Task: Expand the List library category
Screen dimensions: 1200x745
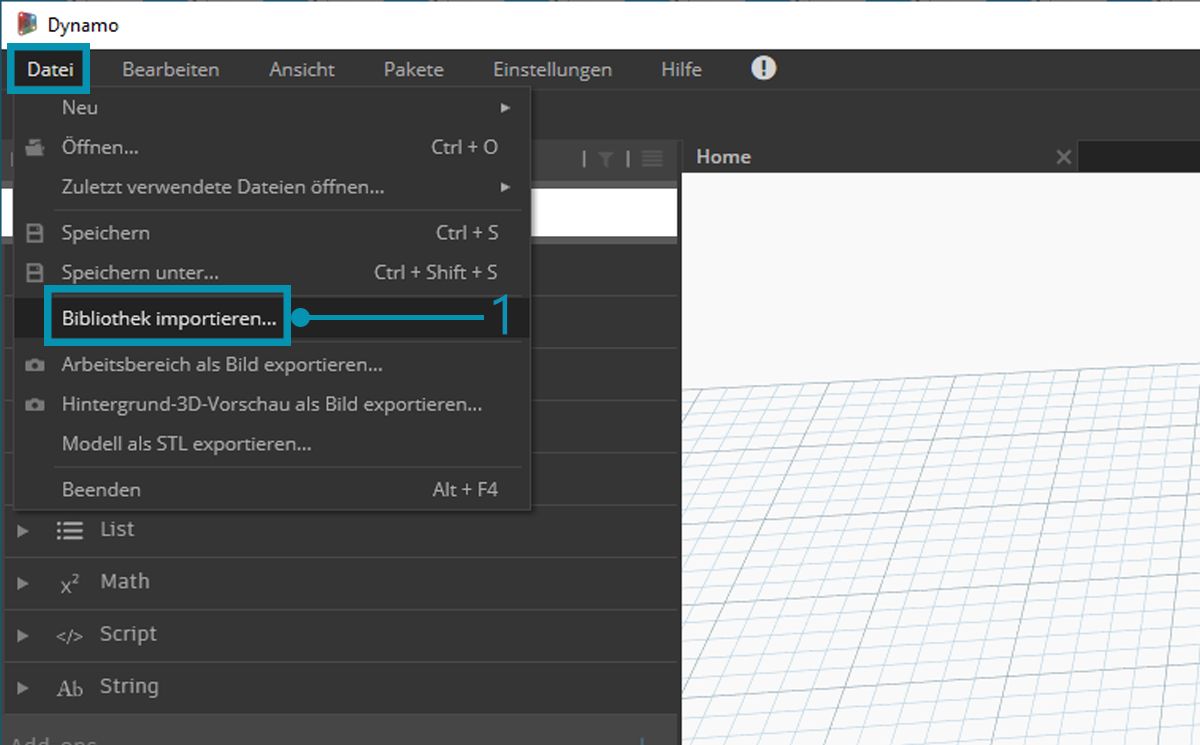Action: click(23, 530)
